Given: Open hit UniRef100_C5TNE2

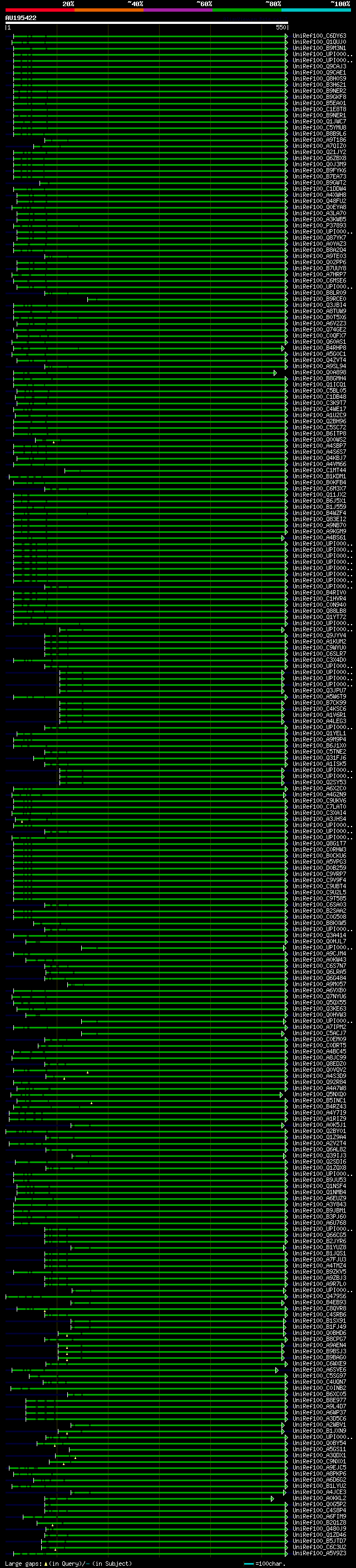Looking at the screenshot, I should [319, 752].
